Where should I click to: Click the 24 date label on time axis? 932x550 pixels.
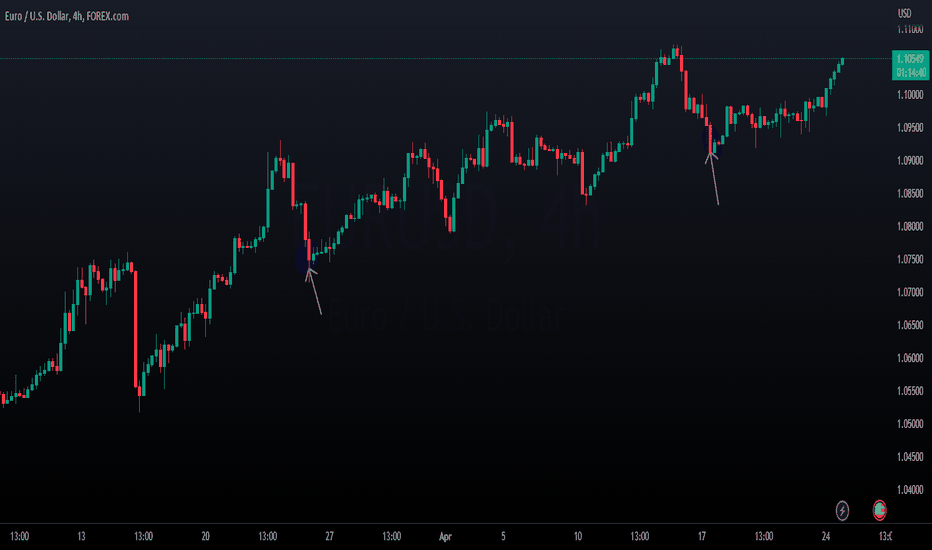[x=826, y=536]
